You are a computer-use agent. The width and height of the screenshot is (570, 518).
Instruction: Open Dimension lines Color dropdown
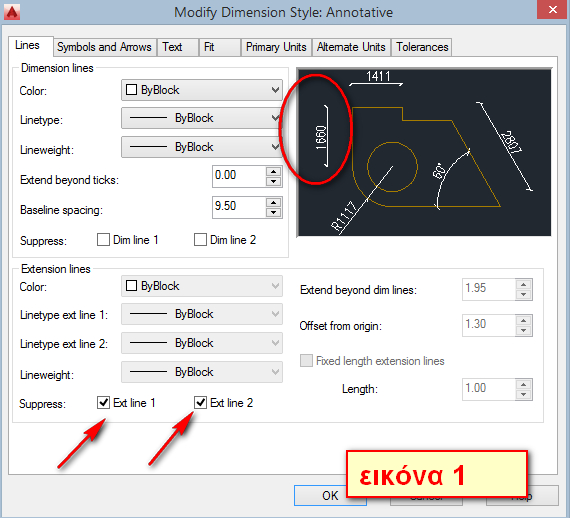(x=202, y=90)
